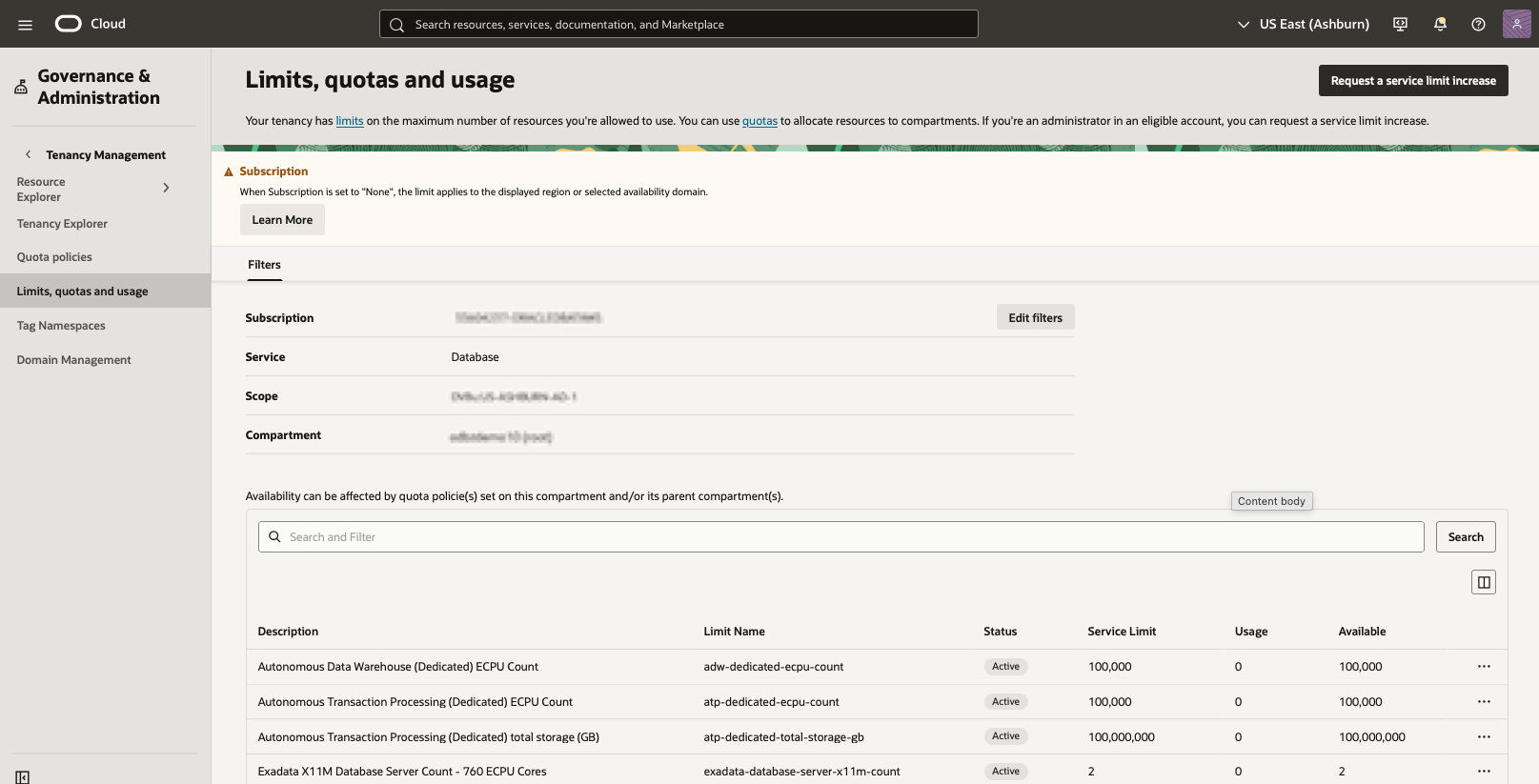Open actions menu for atp-dedicated-ecpu-count row
This screenshot has height=784, width=1539.
click(x=1483, y=702)
